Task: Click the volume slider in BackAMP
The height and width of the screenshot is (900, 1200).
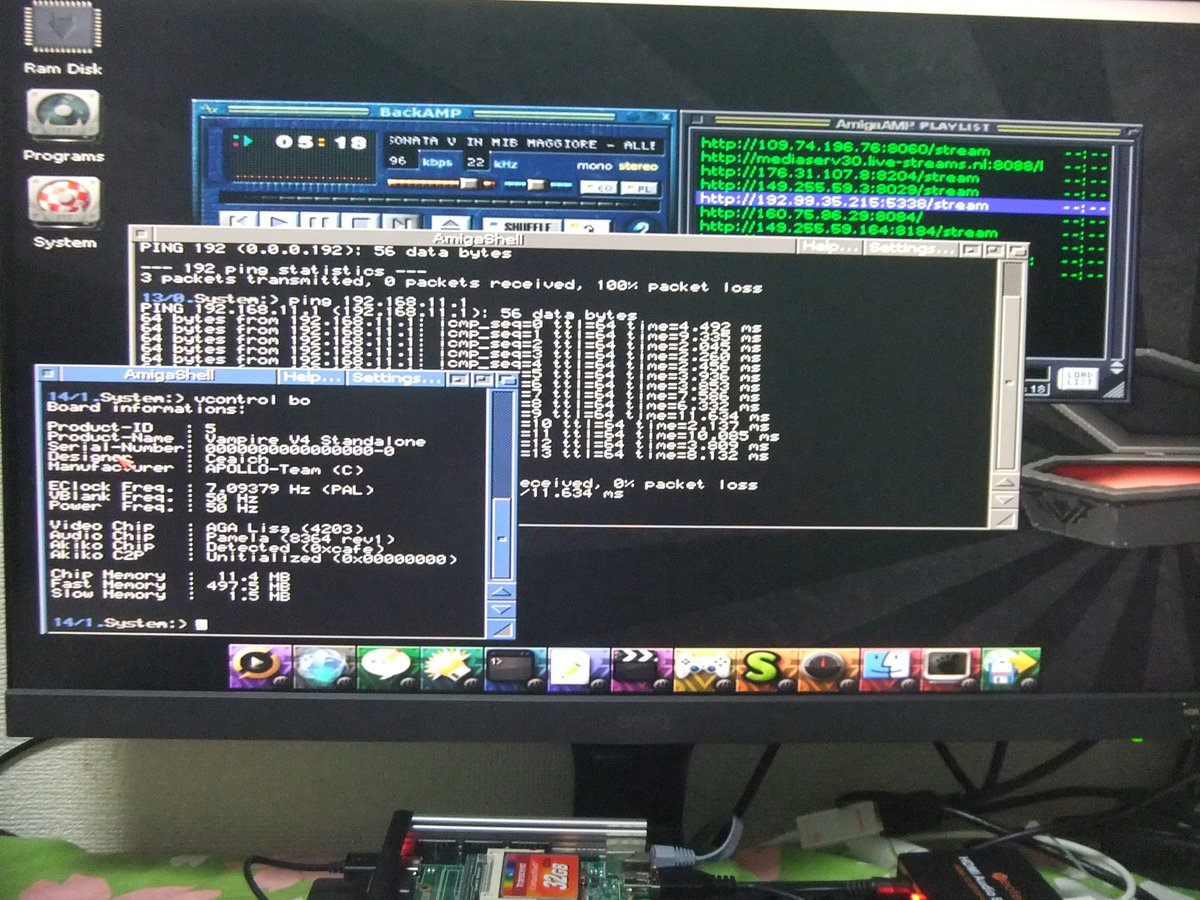Action: click(x=440, y=183)
